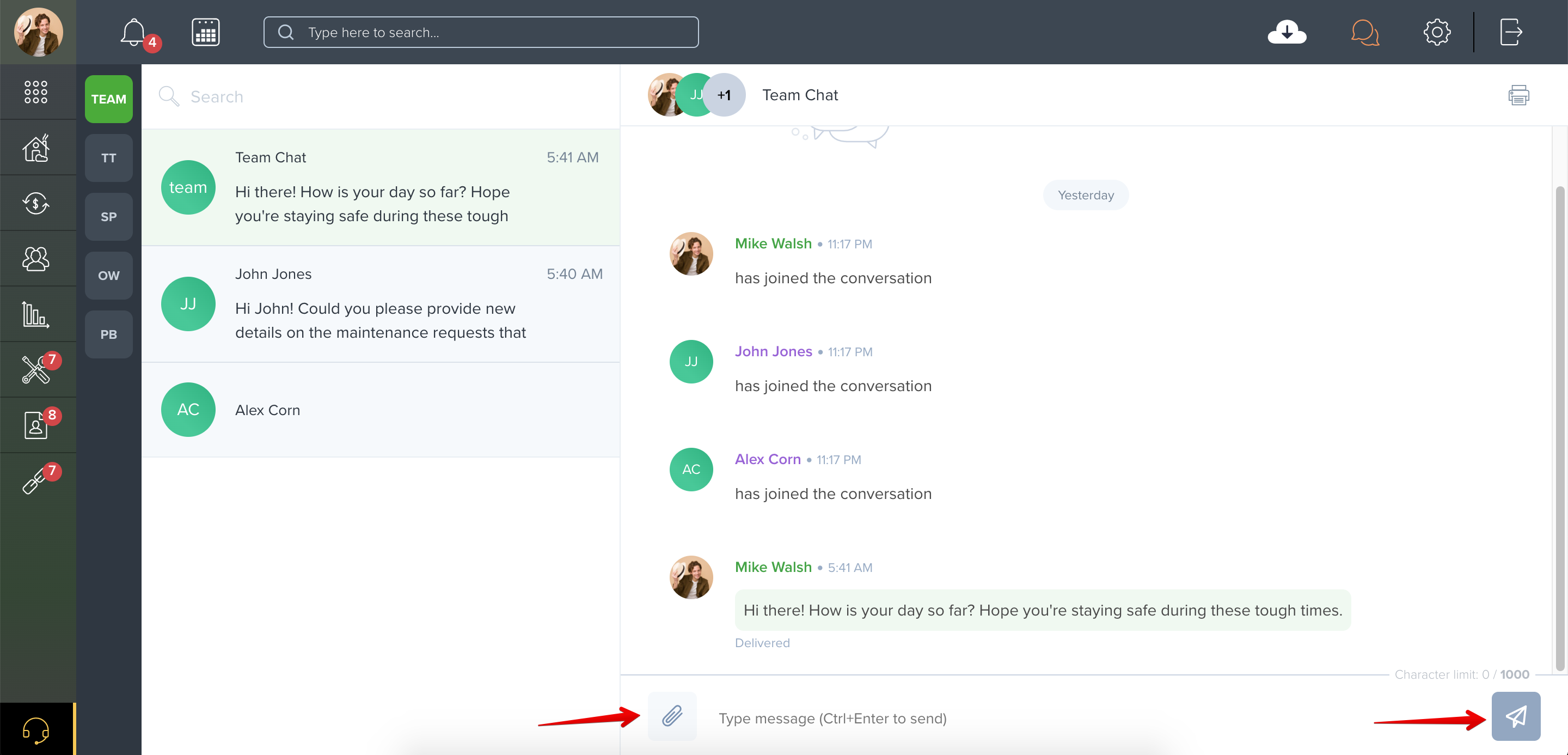The width and height of the screenshot is (1568, 755).
Task: Open the Team Chat conversation in list
Action: click(x=381, y=187)
